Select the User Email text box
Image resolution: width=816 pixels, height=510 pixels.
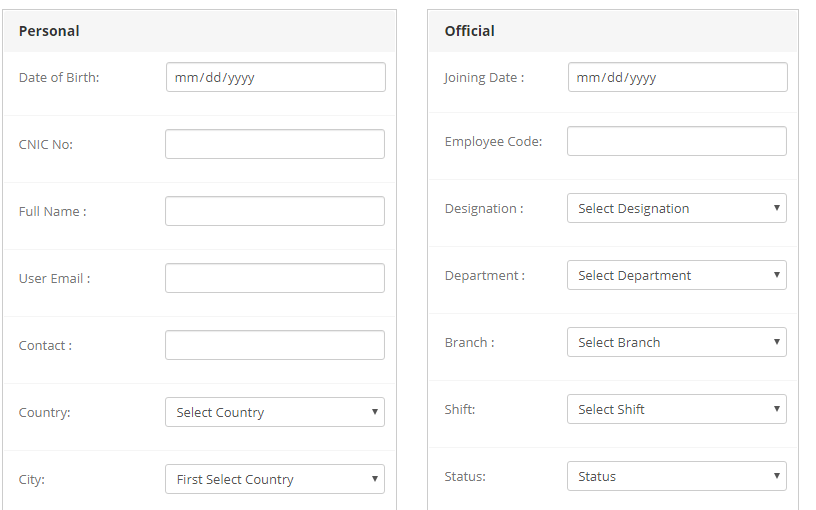(x=275, y=278)
